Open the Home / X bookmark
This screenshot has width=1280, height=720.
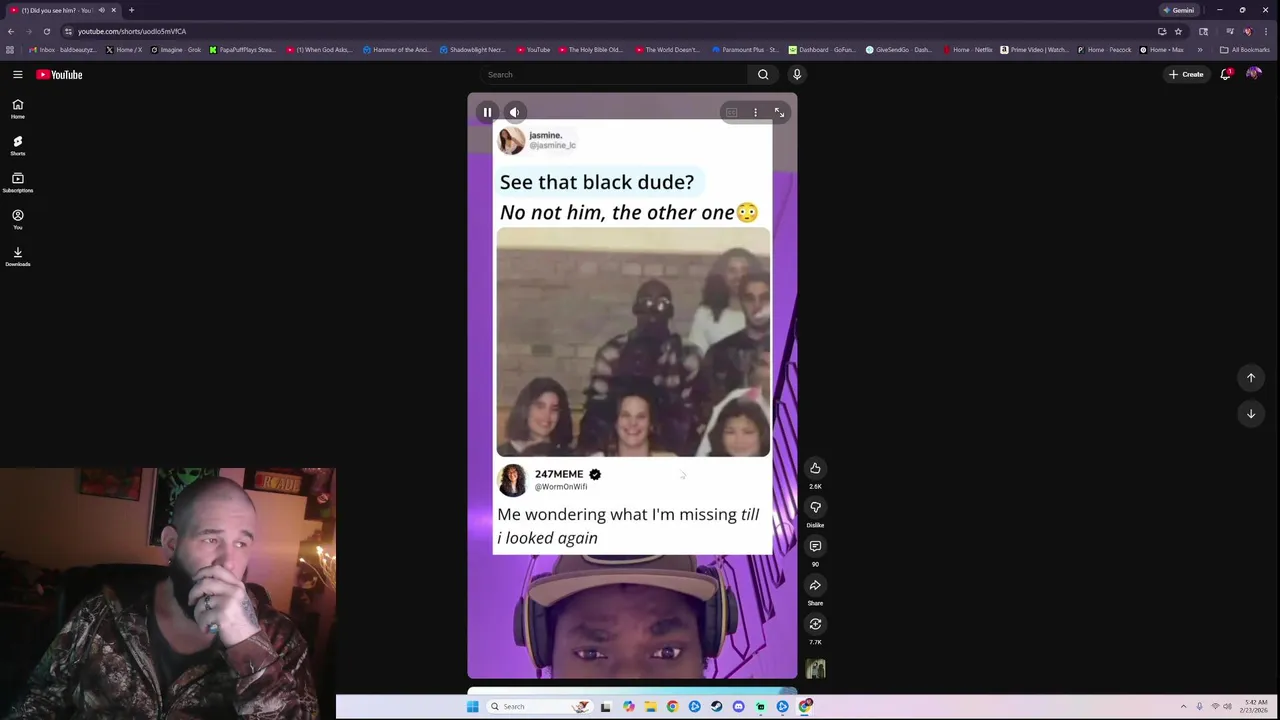pyautogui.click(x=124, y=50)
